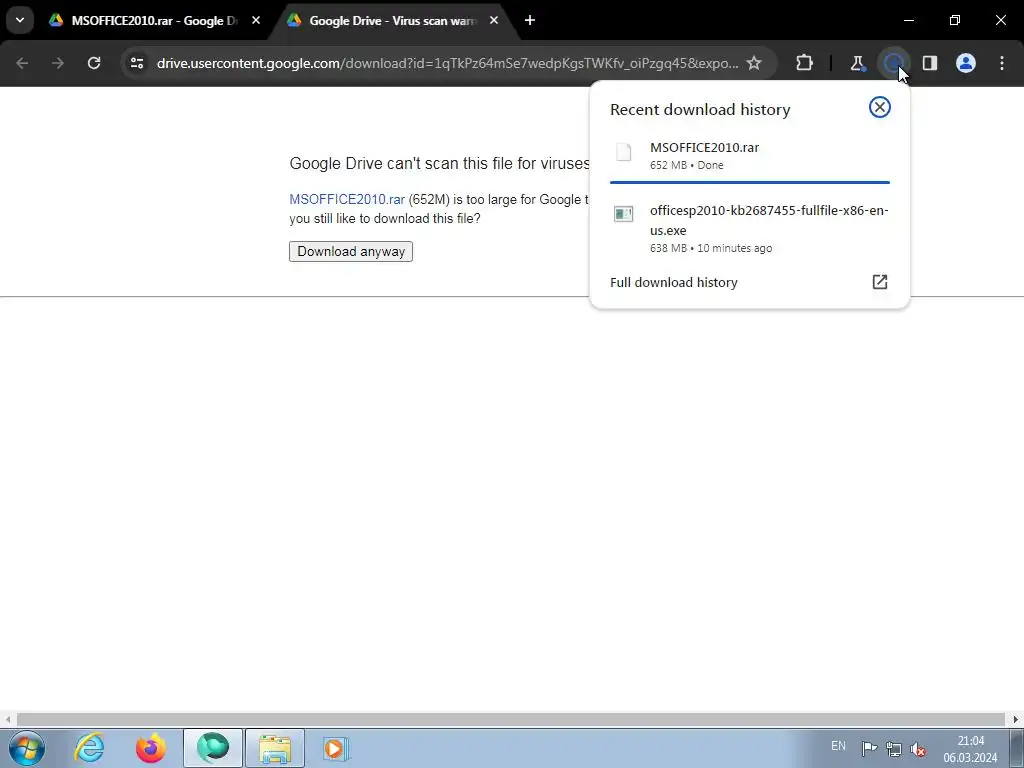Open the clock showing 21:04

970,749
